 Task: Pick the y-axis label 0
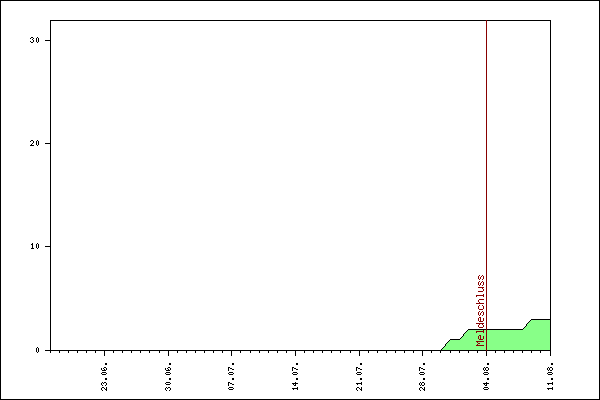(x=40, y=350)
